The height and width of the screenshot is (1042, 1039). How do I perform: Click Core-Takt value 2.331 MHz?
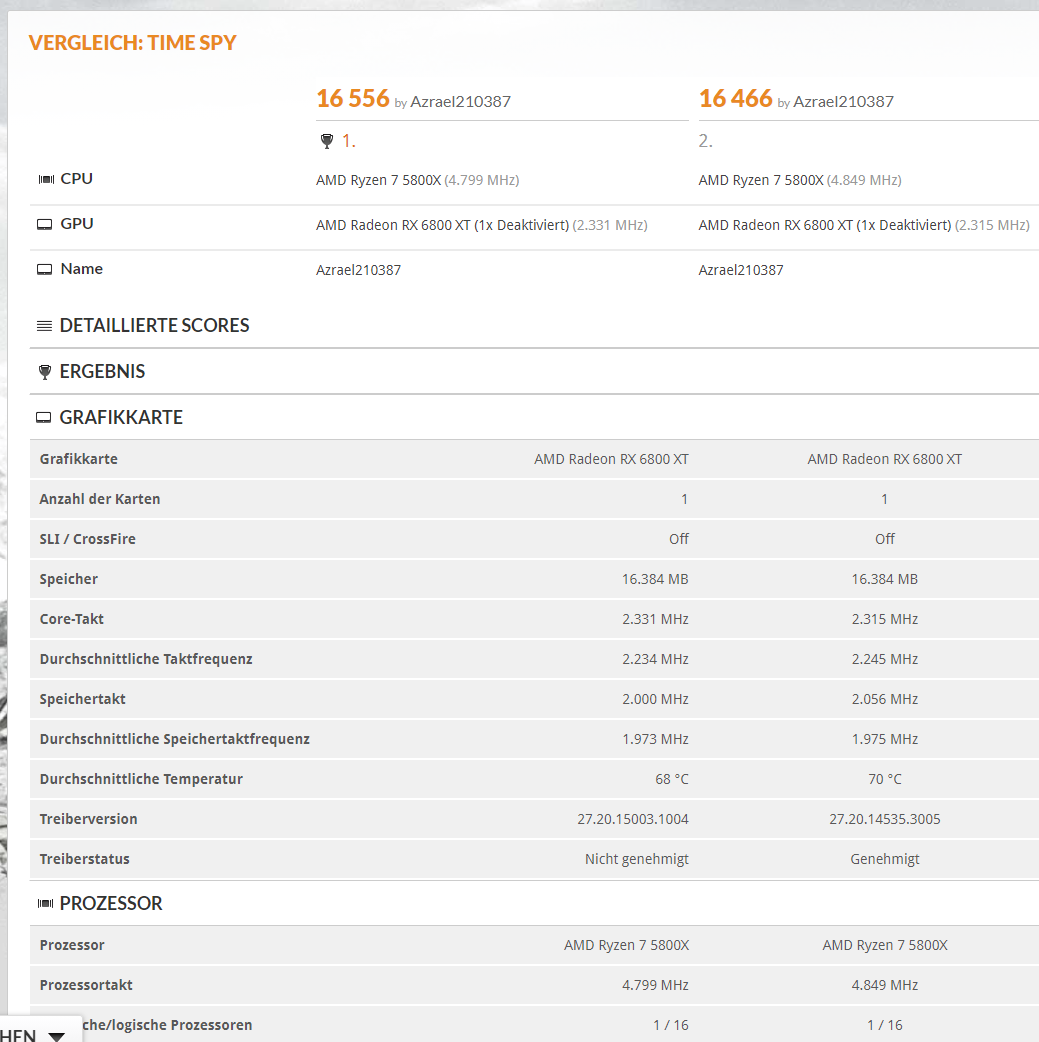pyautogui.click(x=655, y=619)
